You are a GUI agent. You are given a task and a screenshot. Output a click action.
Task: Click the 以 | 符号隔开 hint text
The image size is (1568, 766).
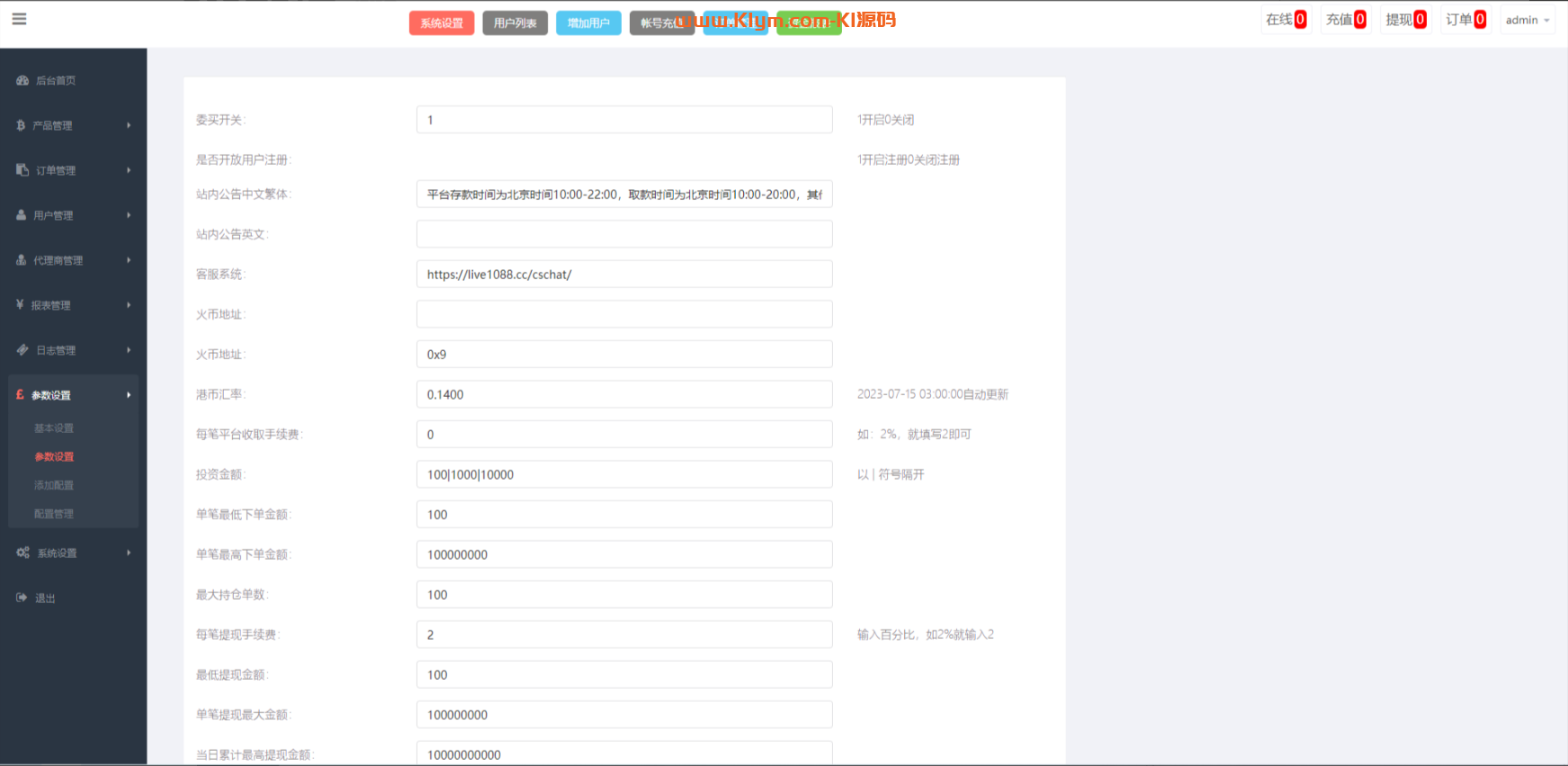click(891, 474)
